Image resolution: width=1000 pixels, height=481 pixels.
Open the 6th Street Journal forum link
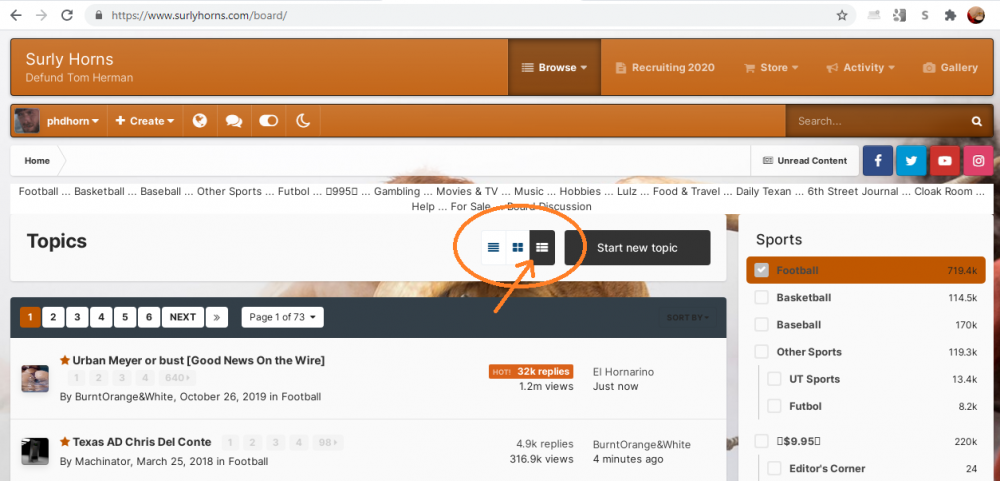pos(853,191)
